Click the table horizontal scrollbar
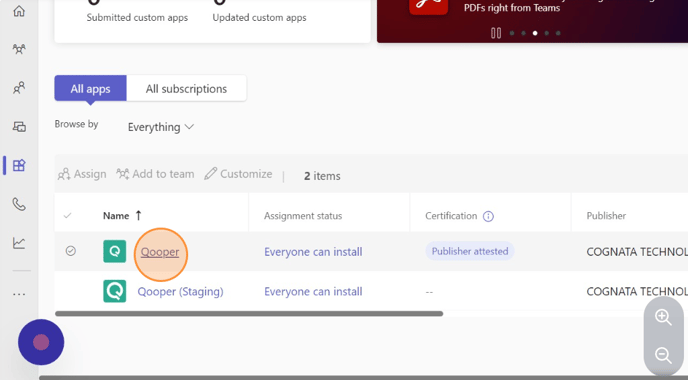688x380 pixels. pos(249,314)
